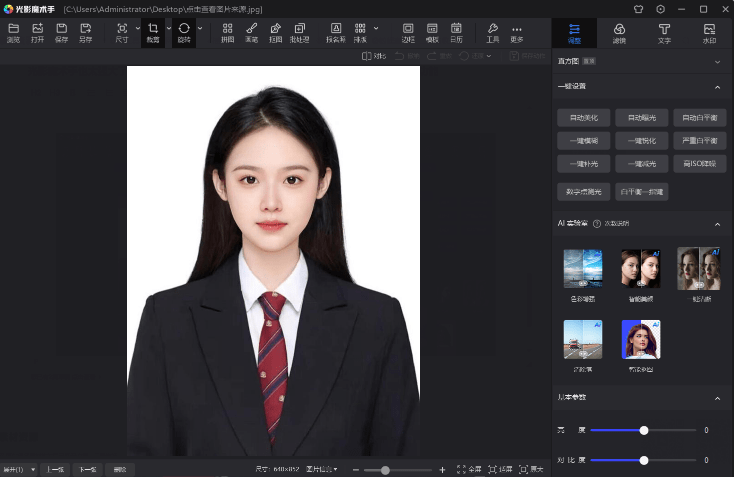Collapse the One-click settings (一键设置) section
The image size is (734, 477).
click(x=717, y=86)
